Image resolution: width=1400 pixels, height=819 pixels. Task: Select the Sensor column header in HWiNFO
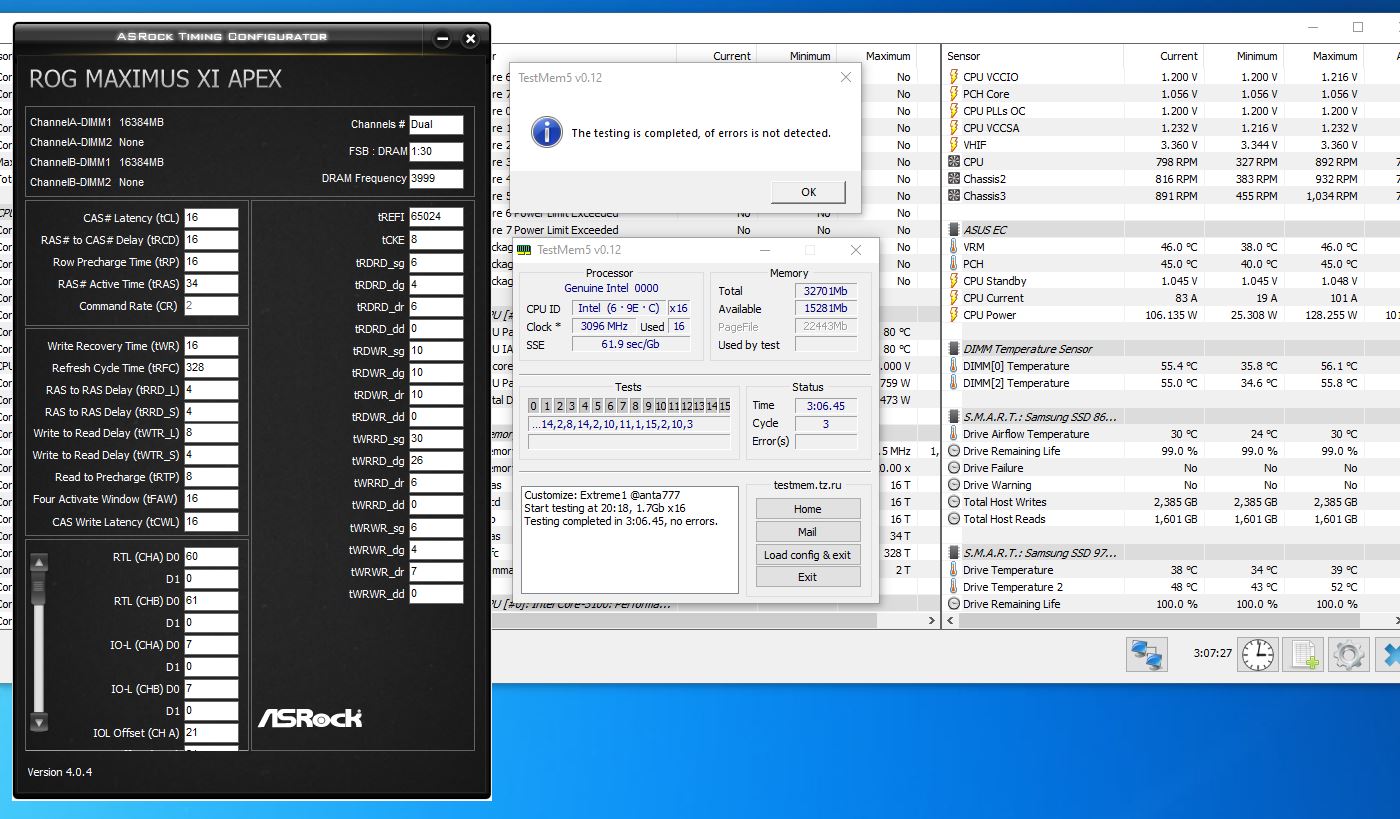point(963,56)
